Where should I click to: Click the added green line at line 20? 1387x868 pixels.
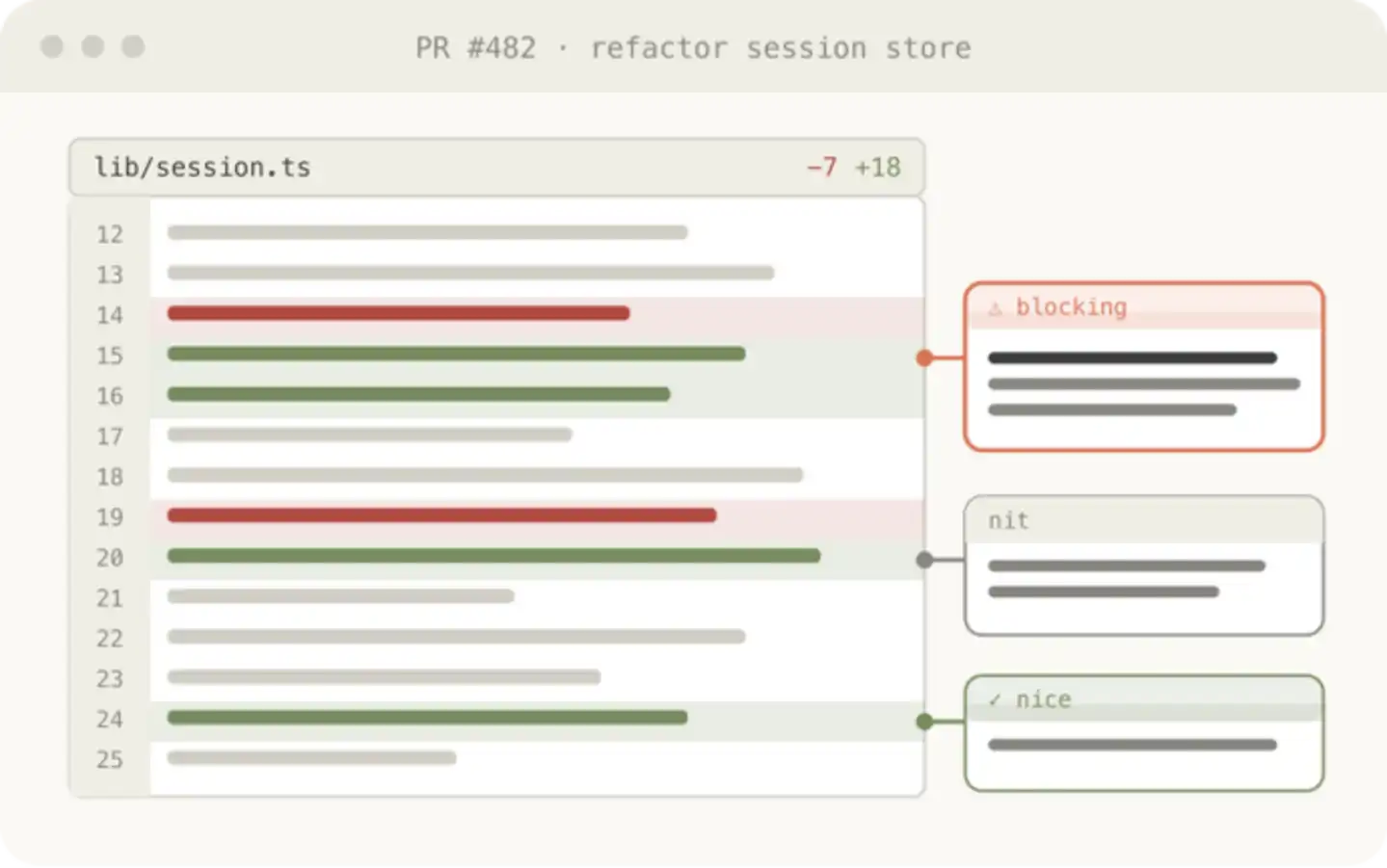[x=493, y=556]
